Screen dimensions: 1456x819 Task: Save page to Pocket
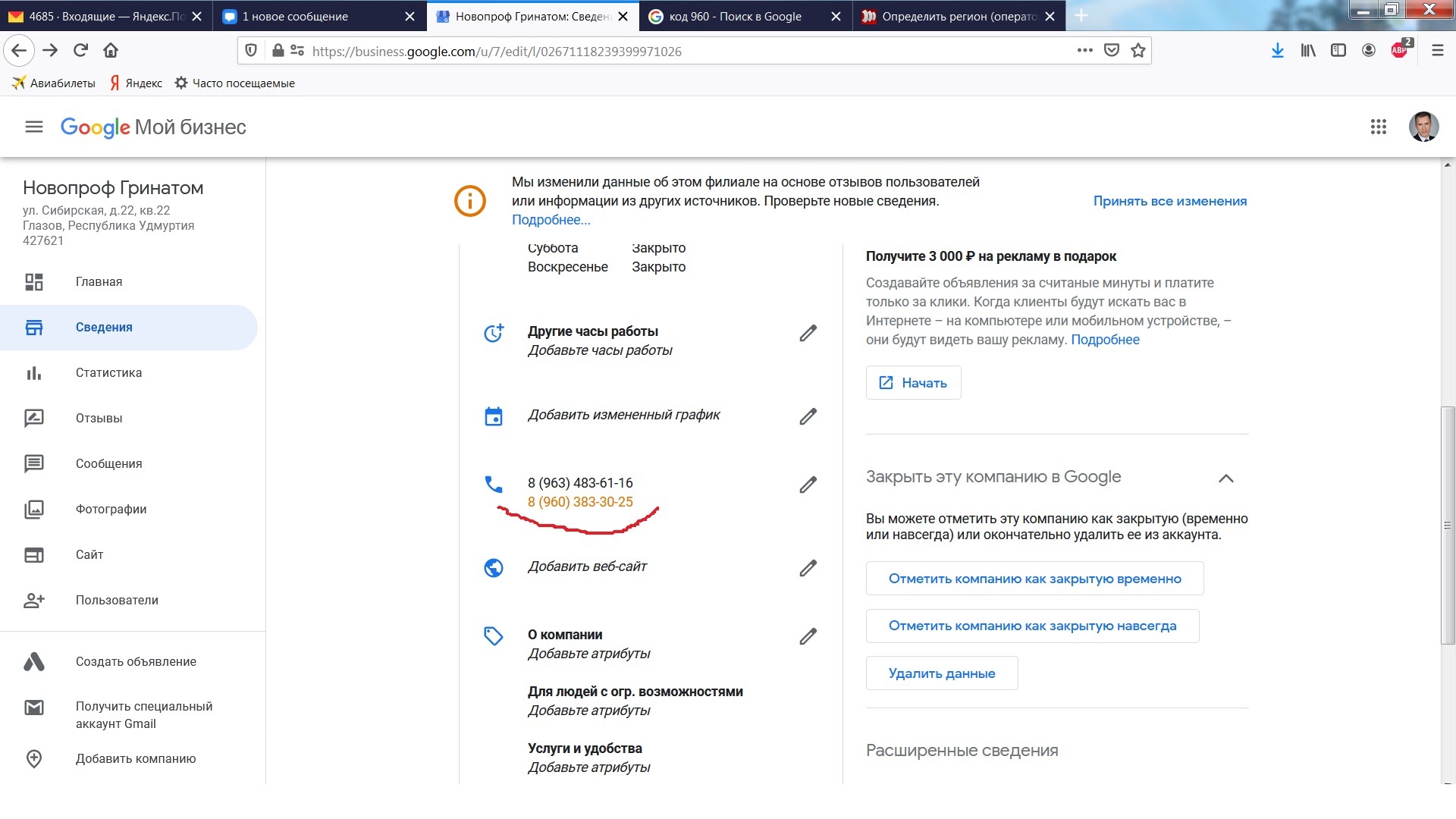pyautogui.click(x=1112, y=51)
